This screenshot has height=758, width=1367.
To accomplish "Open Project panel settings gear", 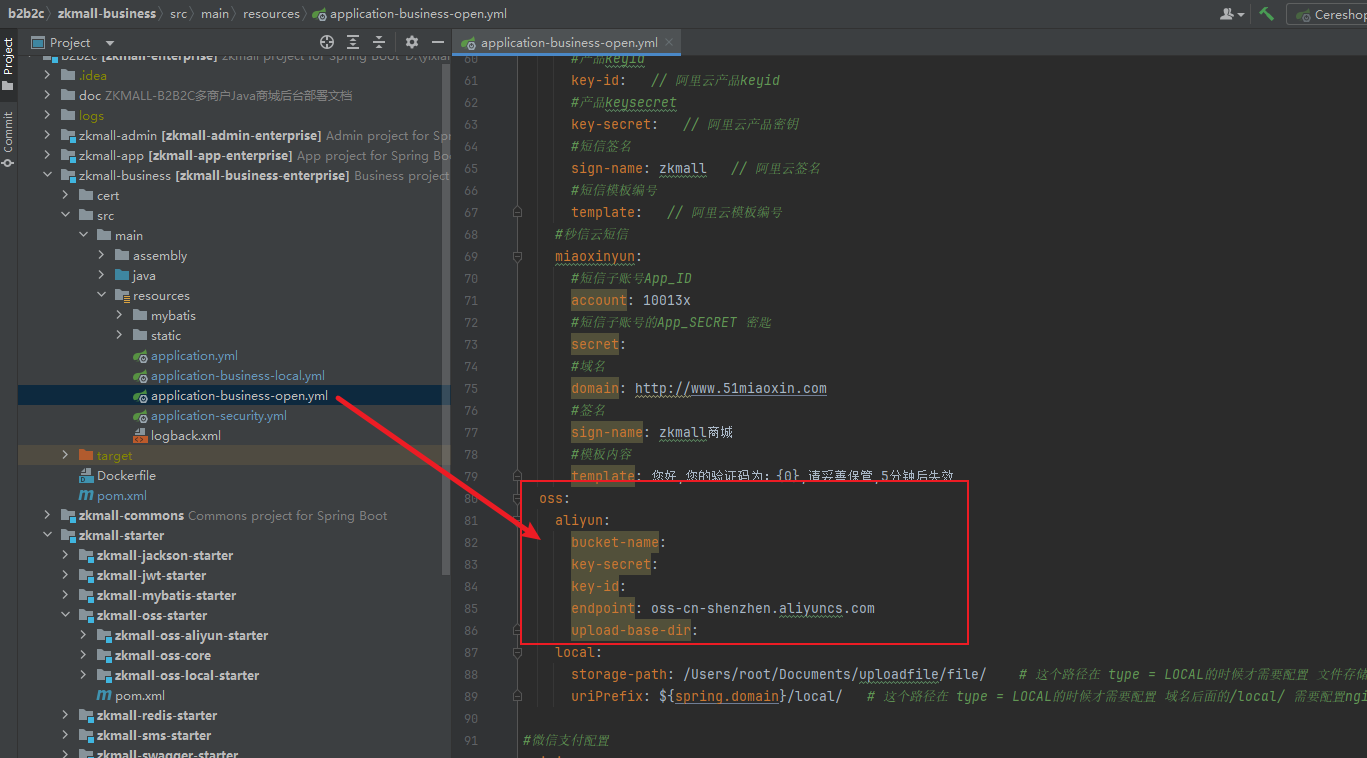I will pos(412,42).
